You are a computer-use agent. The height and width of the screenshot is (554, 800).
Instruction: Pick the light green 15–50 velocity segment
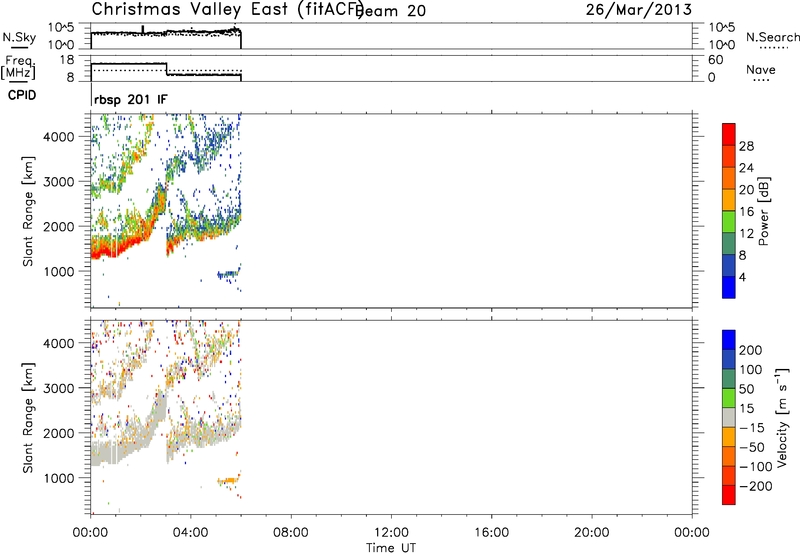coord(729,398)
